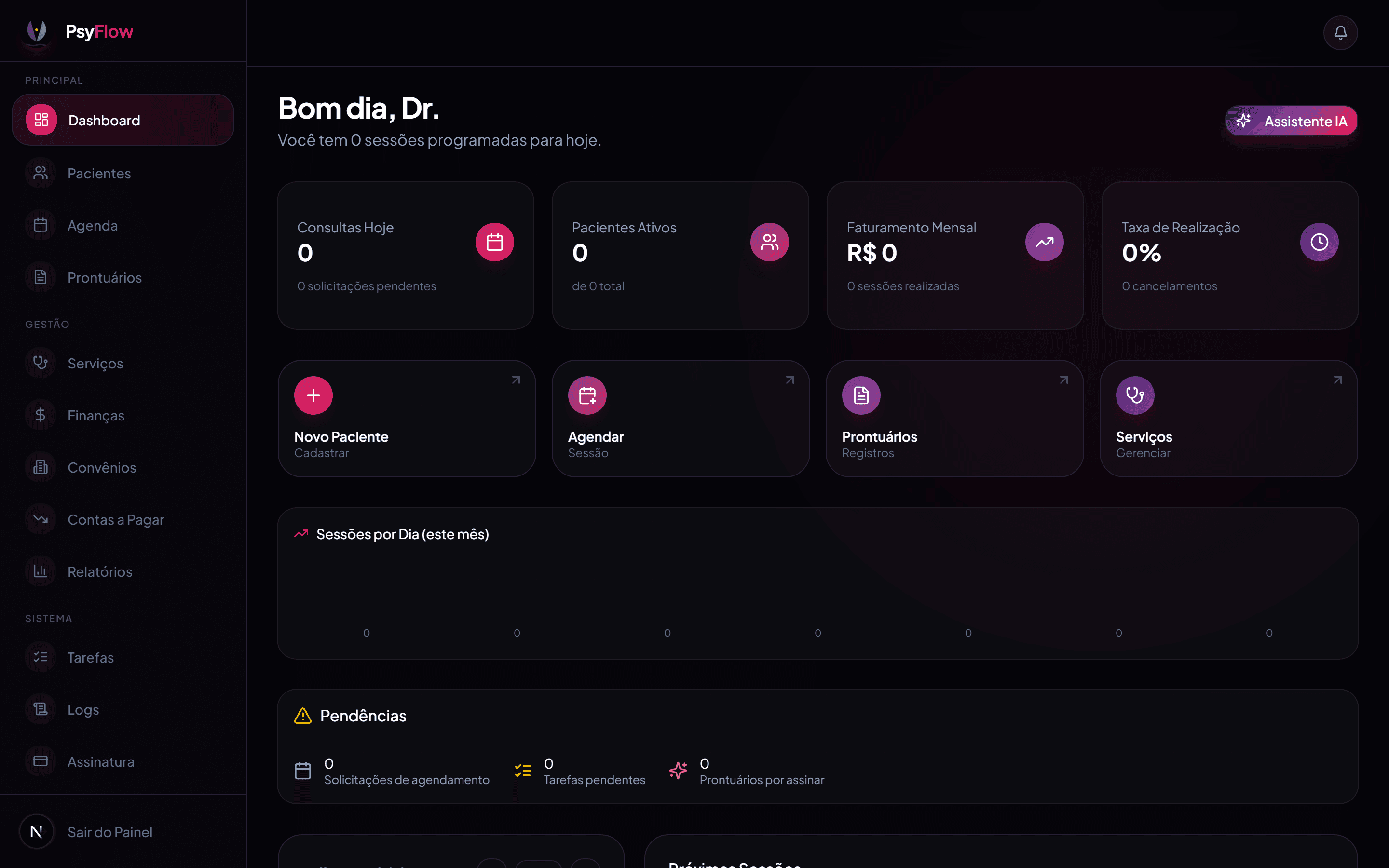Viewport: 1389px width, 868px height.
Task: Click the Prontuários por assinar sparkle icon
Action: pyautogui.click(x=679, y=771)
